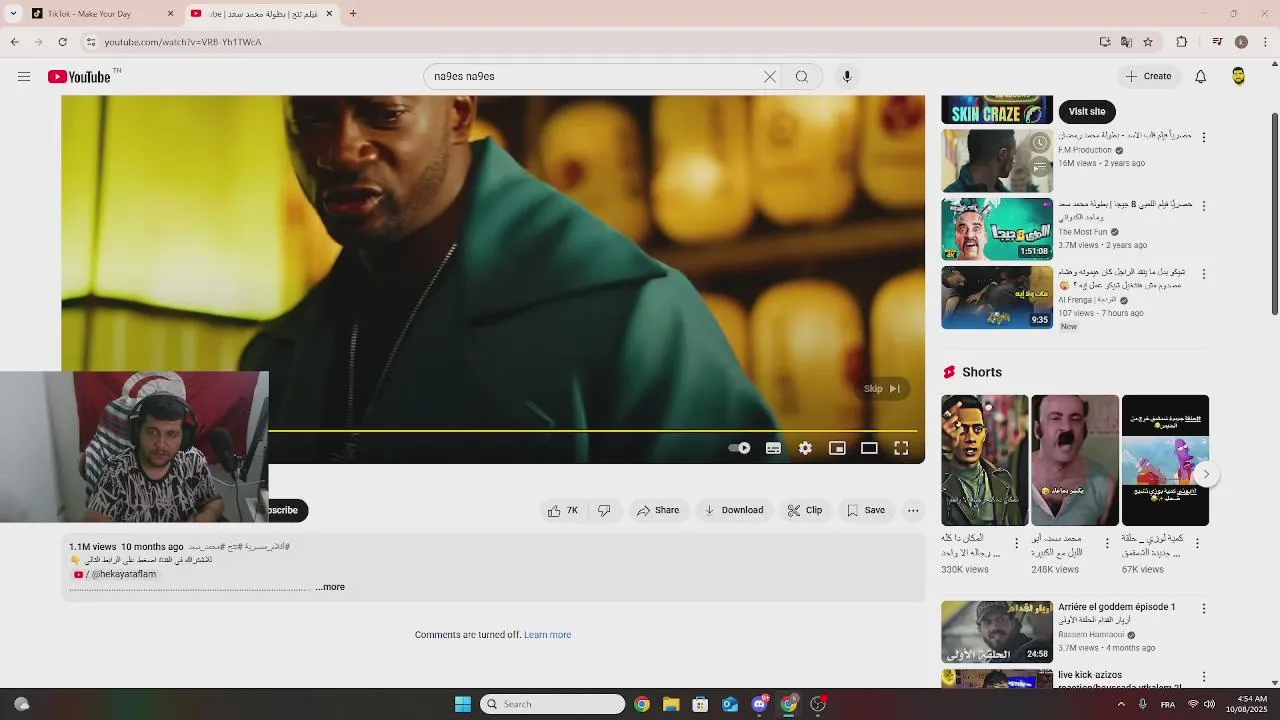Open options for the 330K views Short
1280x720 pixels.
click(x=1017, y=543)
